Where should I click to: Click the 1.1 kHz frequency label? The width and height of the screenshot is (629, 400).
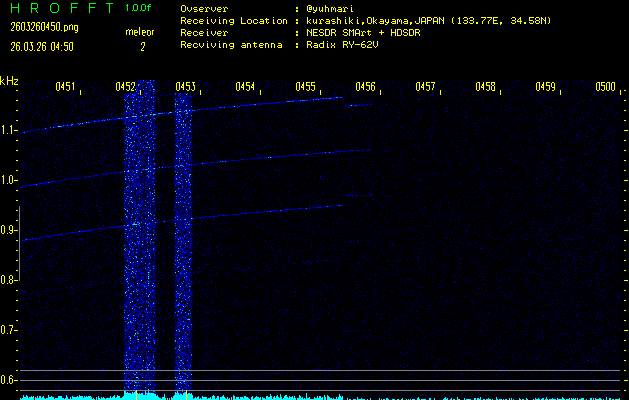[9, 130]
